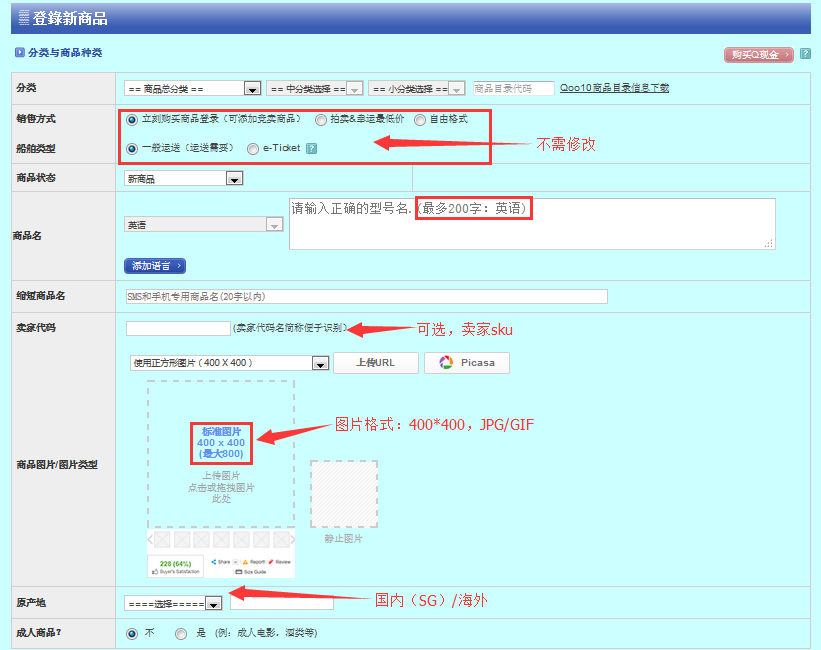Click the right arrow in the thumbnail carousel
The height and width of the screenshot is (650, 821).
coord(293,540)
